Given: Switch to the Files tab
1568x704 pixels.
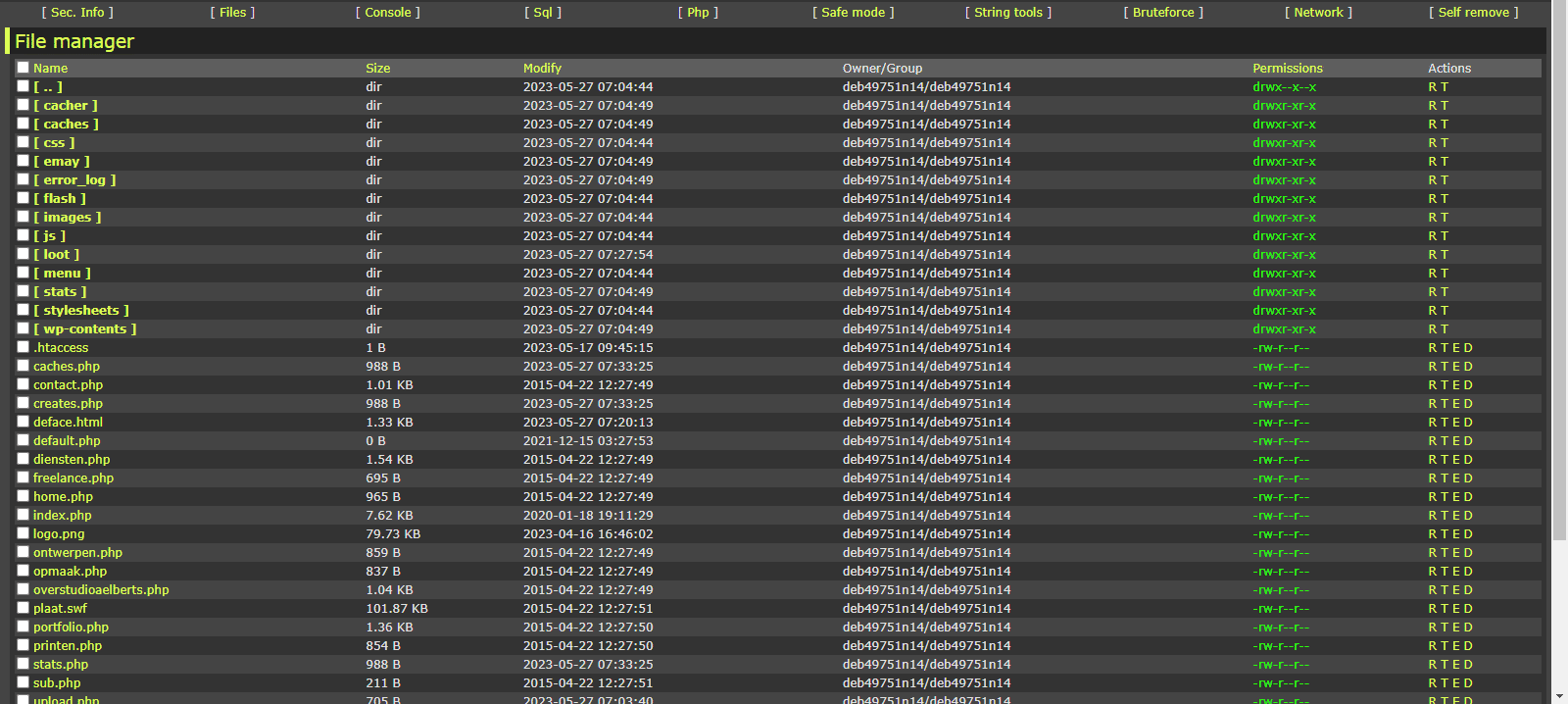Looking at the screenshot, I should (x=232, y=13).
